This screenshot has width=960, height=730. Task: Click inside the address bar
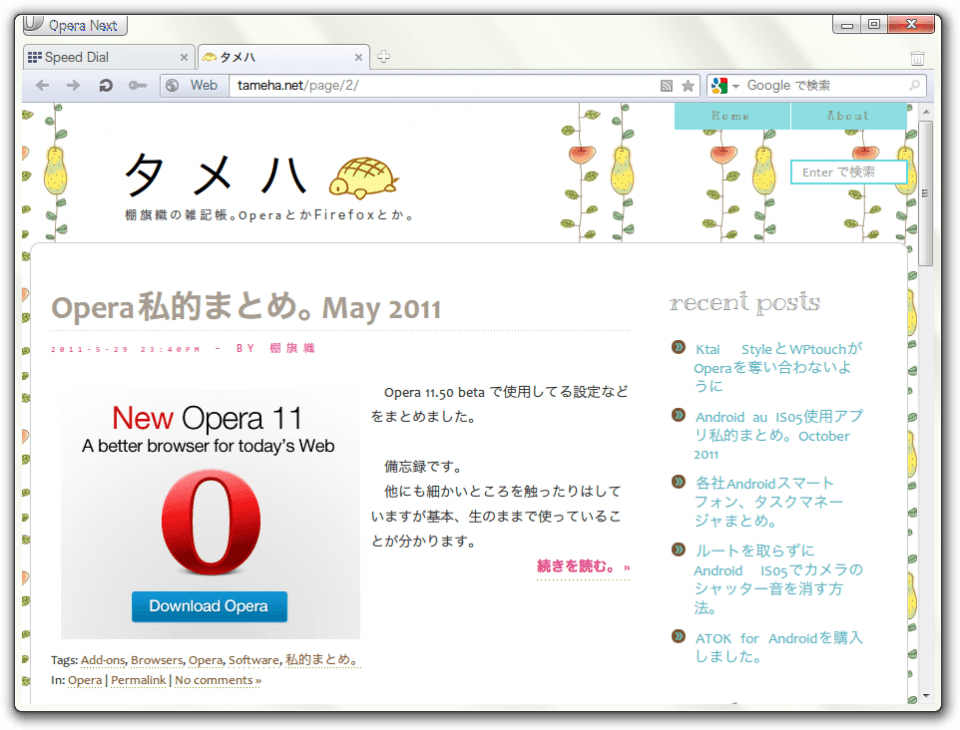[x=400, y=85]
